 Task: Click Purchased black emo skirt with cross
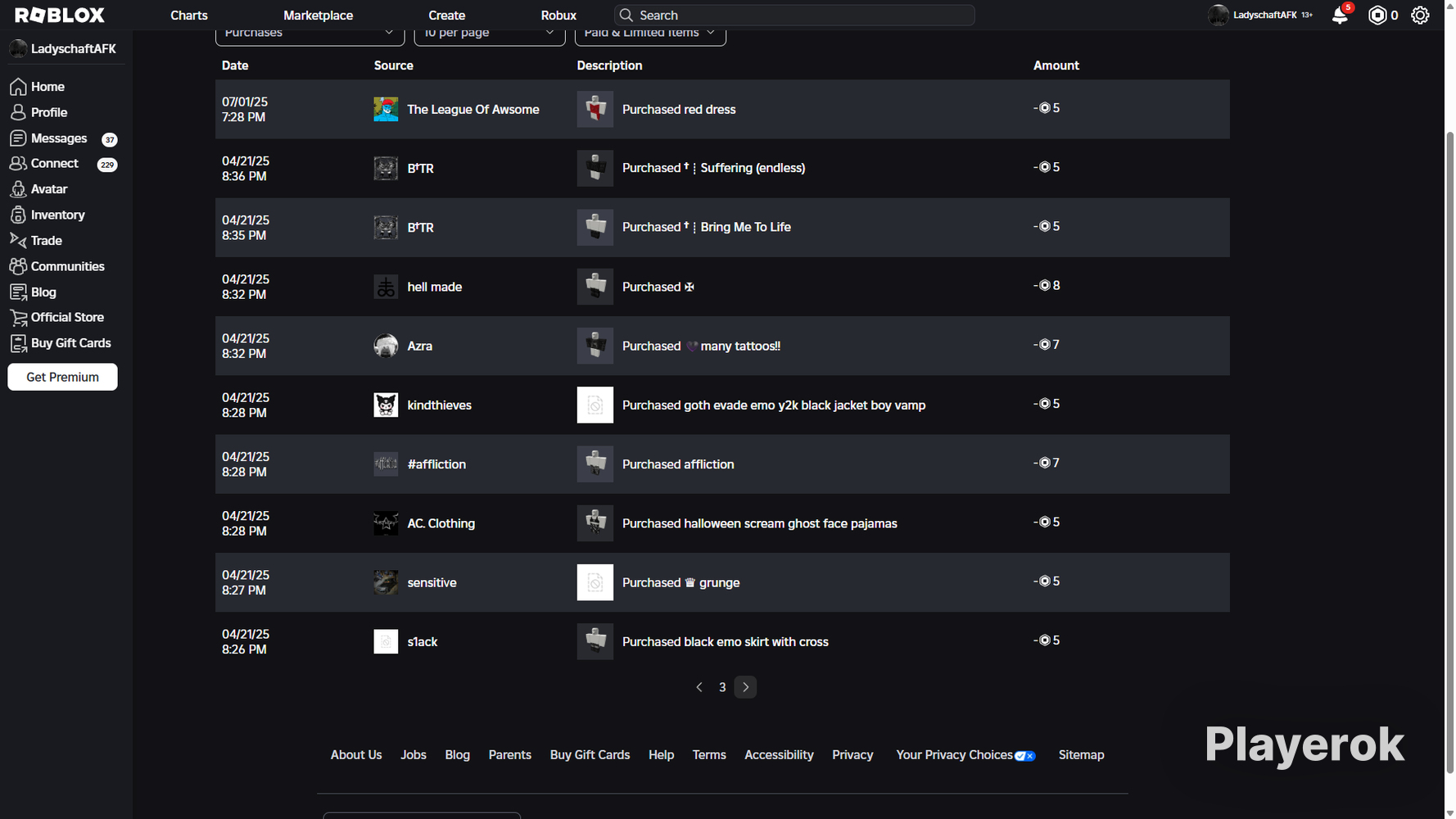[726, 642]
